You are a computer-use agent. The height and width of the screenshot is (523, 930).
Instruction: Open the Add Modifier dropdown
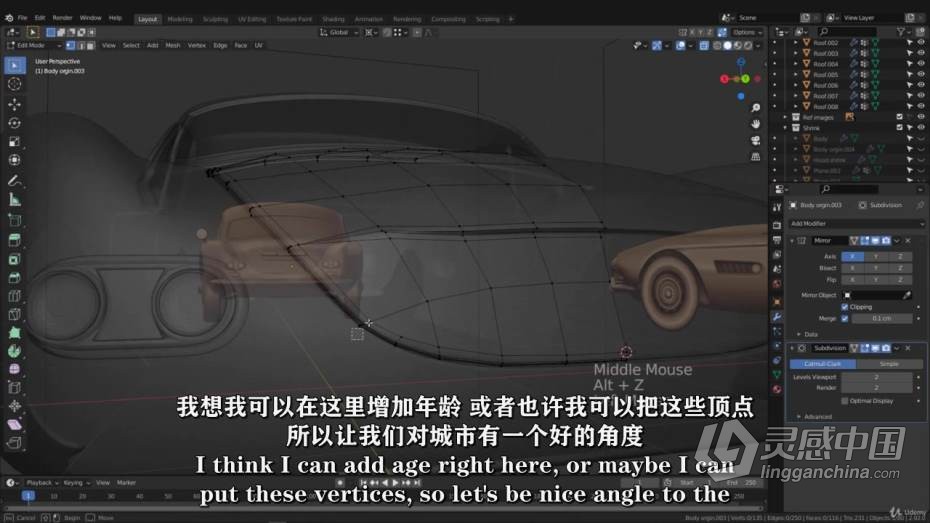click(856, 224)
